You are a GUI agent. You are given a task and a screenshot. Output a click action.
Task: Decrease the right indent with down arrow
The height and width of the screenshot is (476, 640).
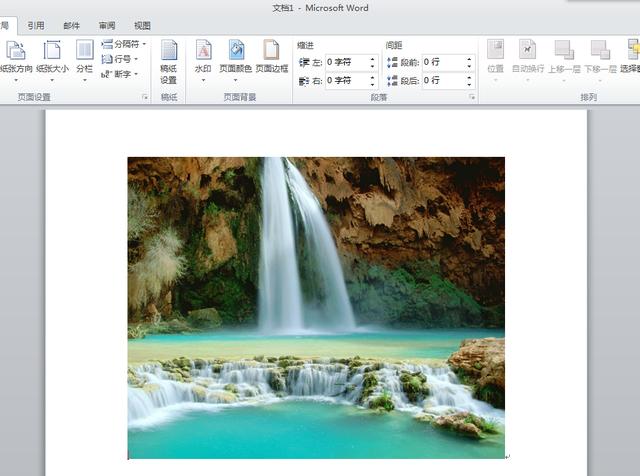[x=373, y=85]
